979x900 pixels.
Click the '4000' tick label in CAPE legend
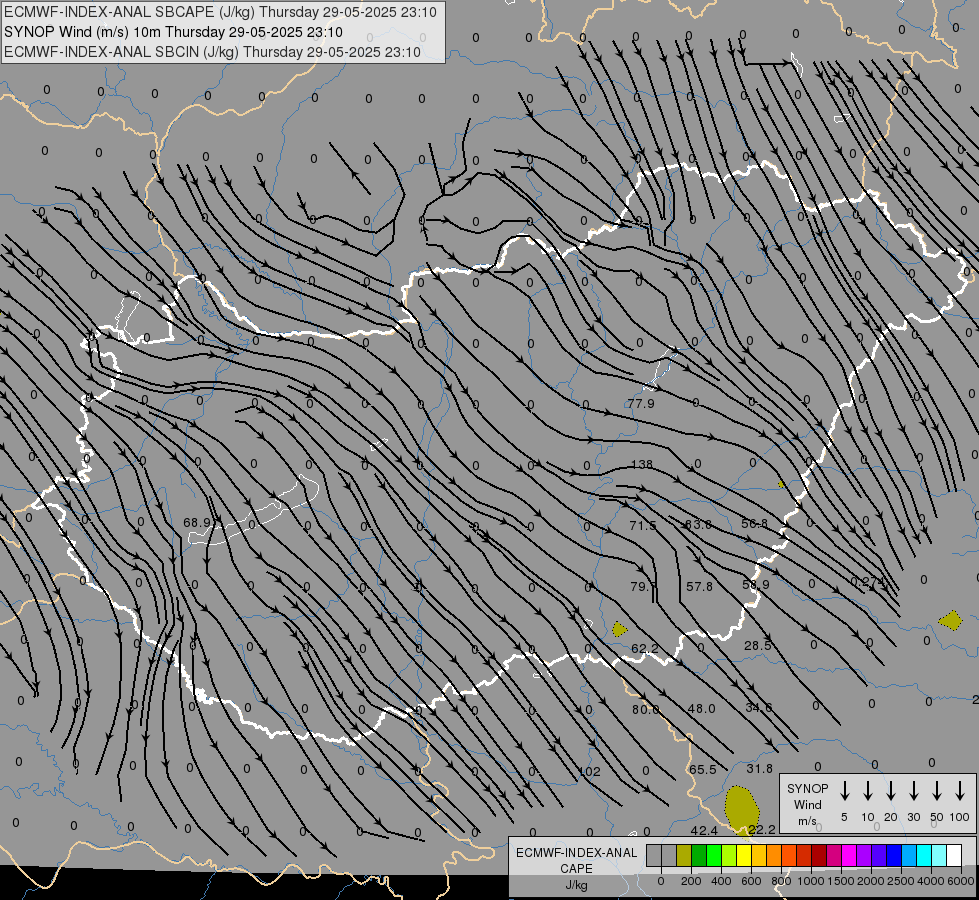(930, 881)
